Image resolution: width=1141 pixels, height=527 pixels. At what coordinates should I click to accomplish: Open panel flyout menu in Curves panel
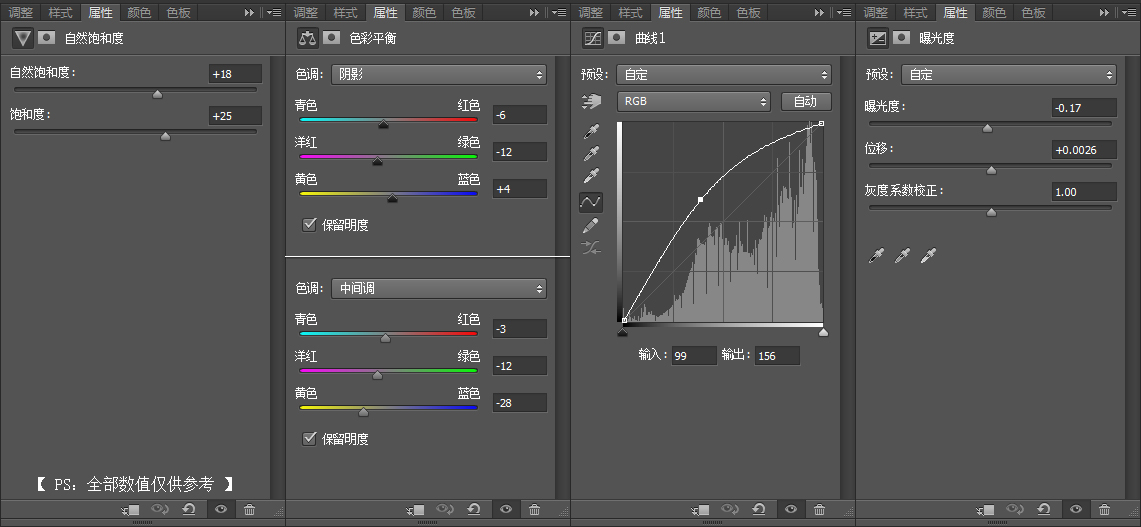pos(844,12)
